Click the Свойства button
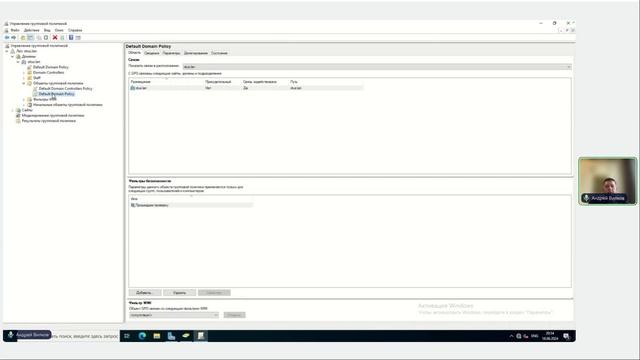This screenshot has height=360, width=640. point(214,293)
